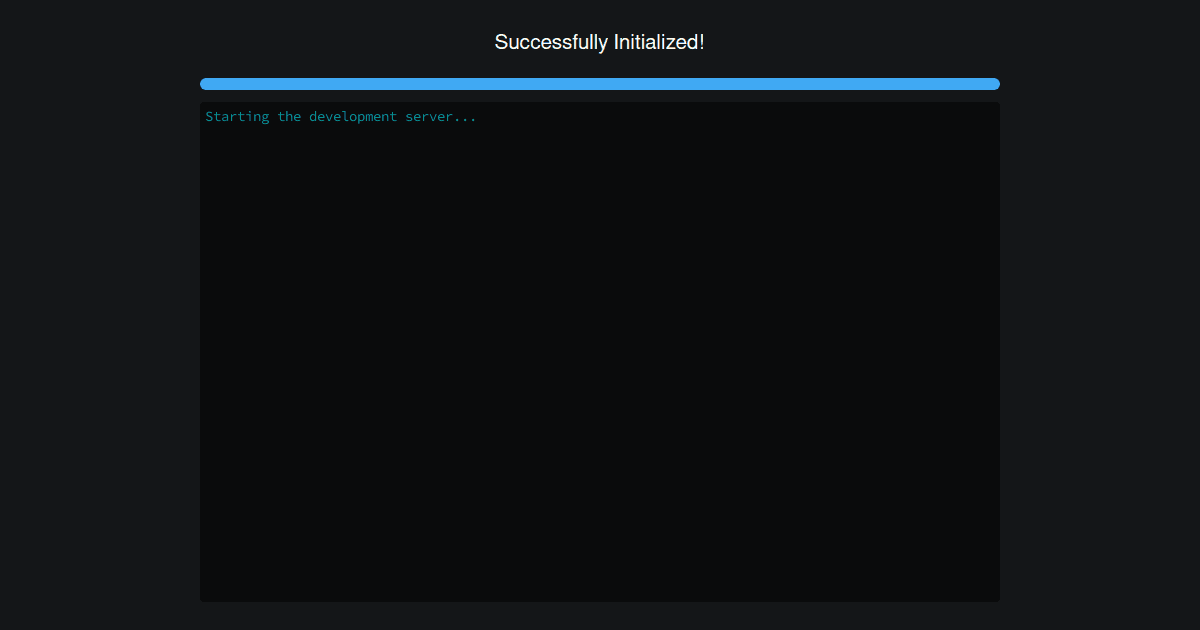This screenshot has width=1200, height=630.
Task: Click the console output panel
Action: click(x=600, y=350)
